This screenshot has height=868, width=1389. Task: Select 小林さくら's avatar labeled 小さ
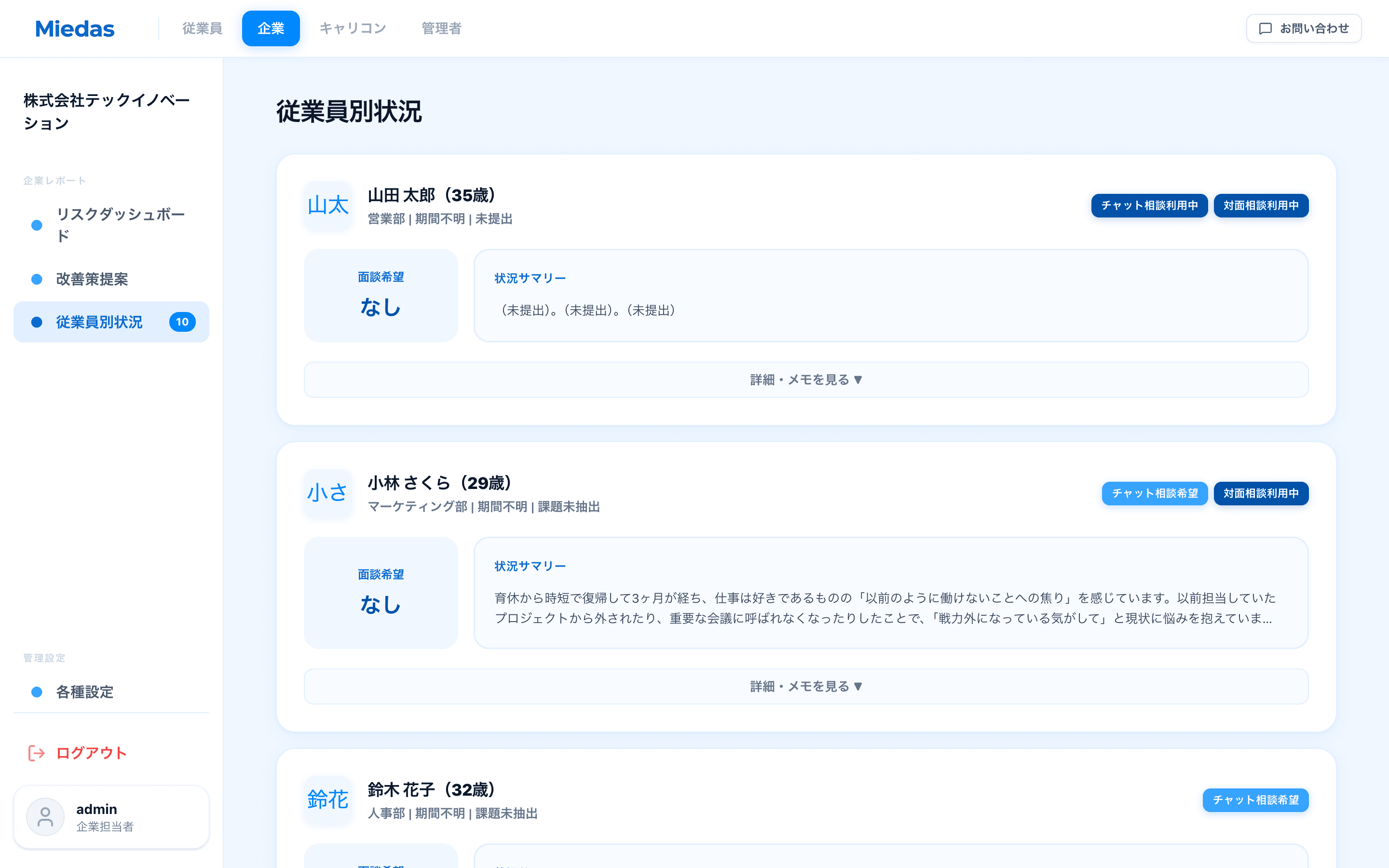tap(327, 492)
